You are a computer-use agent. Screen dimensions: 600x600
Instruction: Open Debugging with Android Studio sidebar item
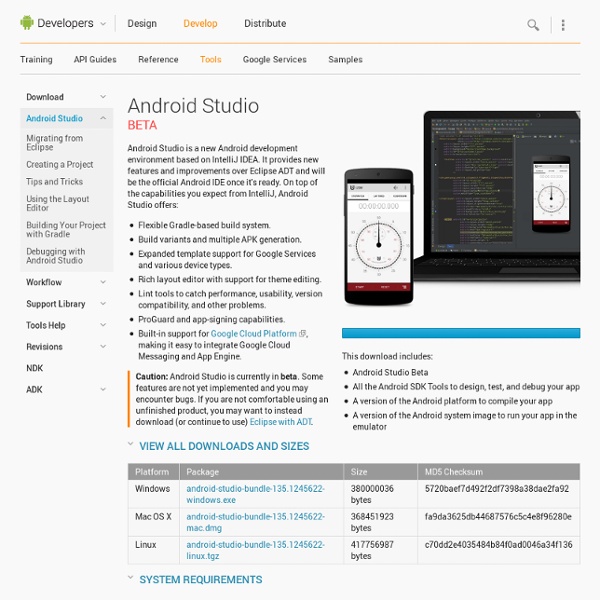point(56,256)
